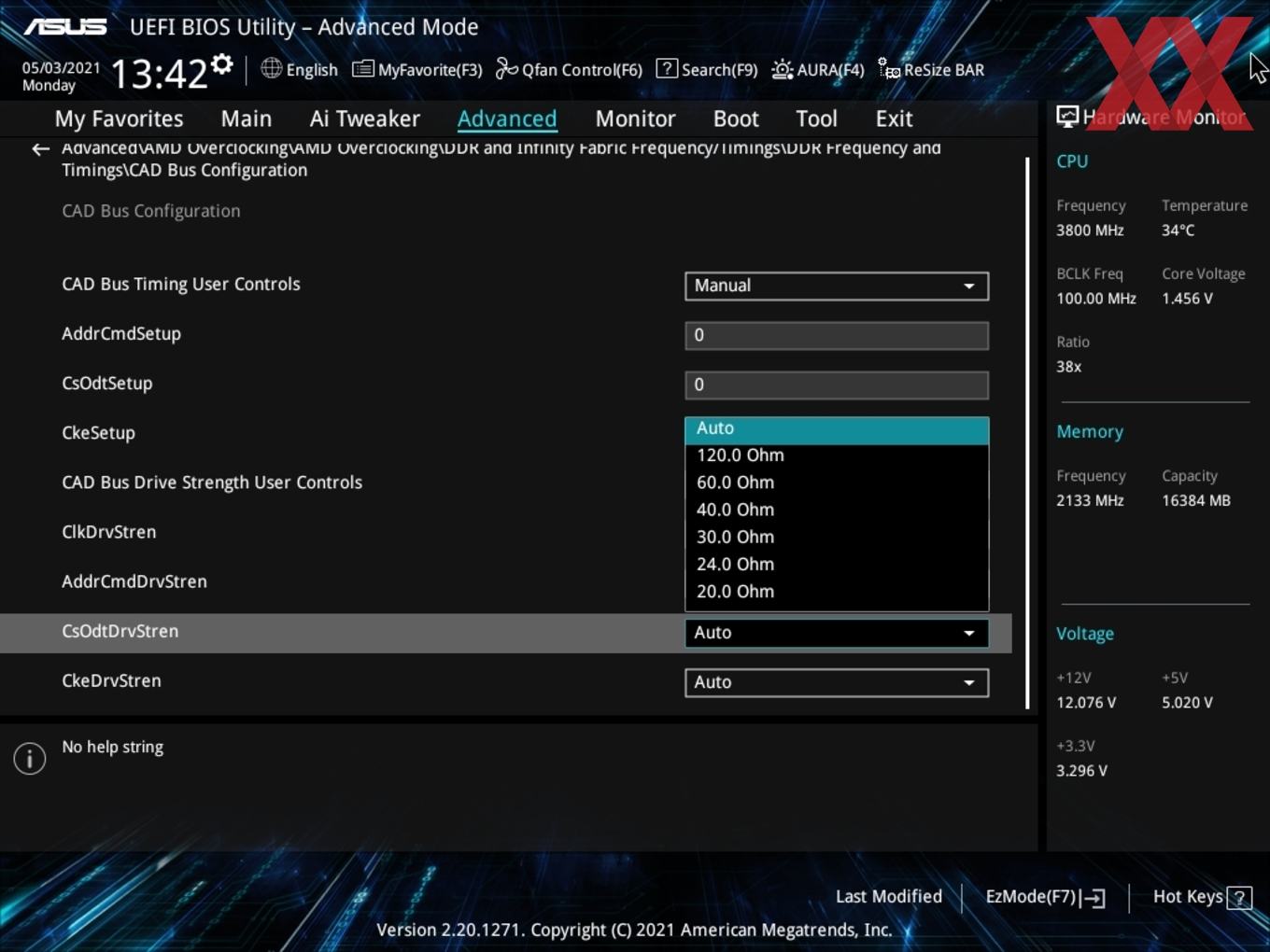Select CAD Bus Drive Strength User Controls label
This screenshot has height=952, width=1270.
coord(212,483)
